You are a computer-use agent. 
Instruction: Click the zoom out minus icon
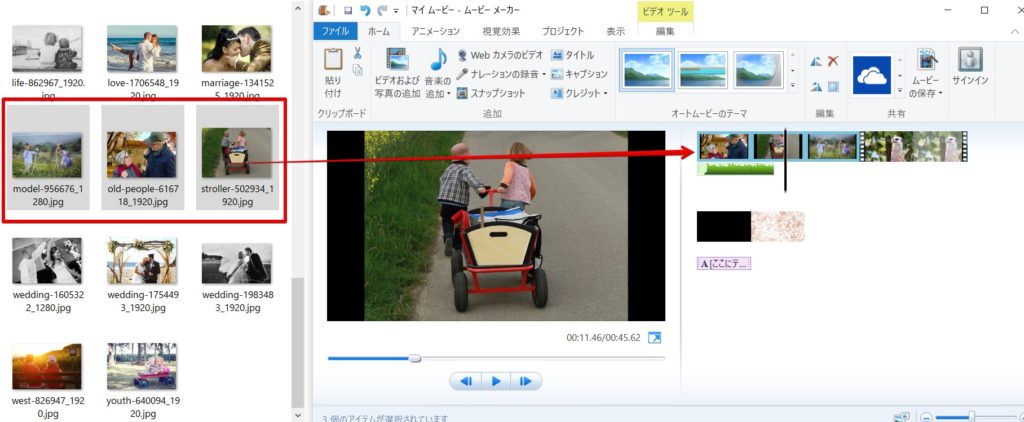[x=927, y=417]
